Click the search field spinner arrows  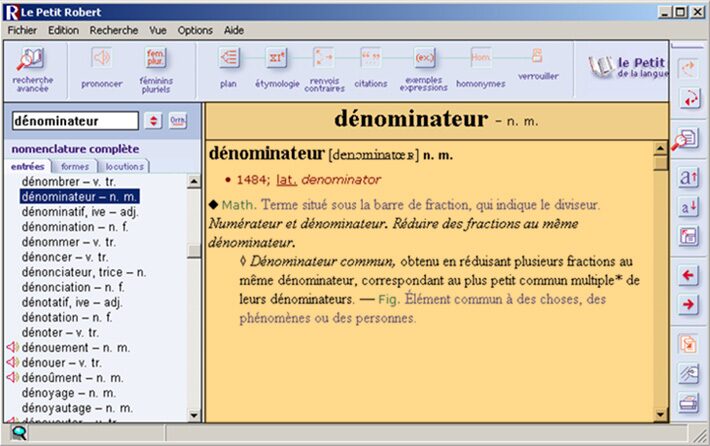(x=153, y=121)
